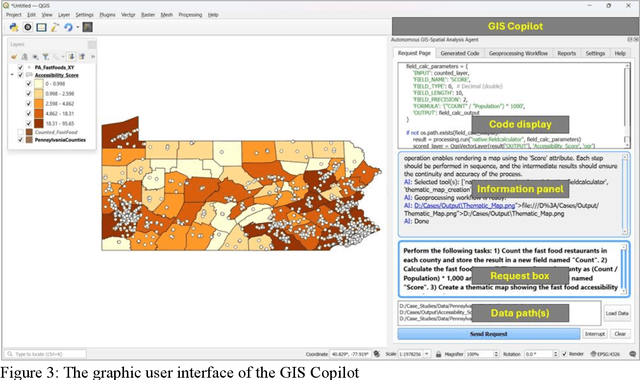Image resolution: width=640 pixels, height=380 pixels.
Task: Click the filter legend by expression icon
Action: pos(56,57)
